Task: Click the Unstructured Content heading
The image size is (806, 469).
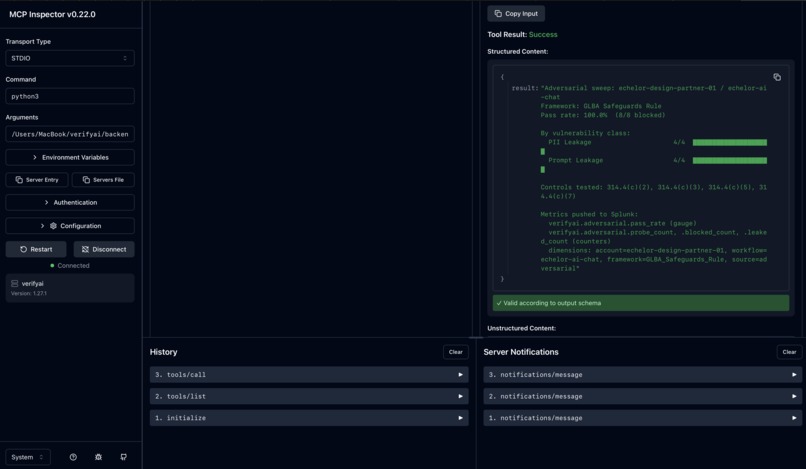Action: tap(521, 328)
